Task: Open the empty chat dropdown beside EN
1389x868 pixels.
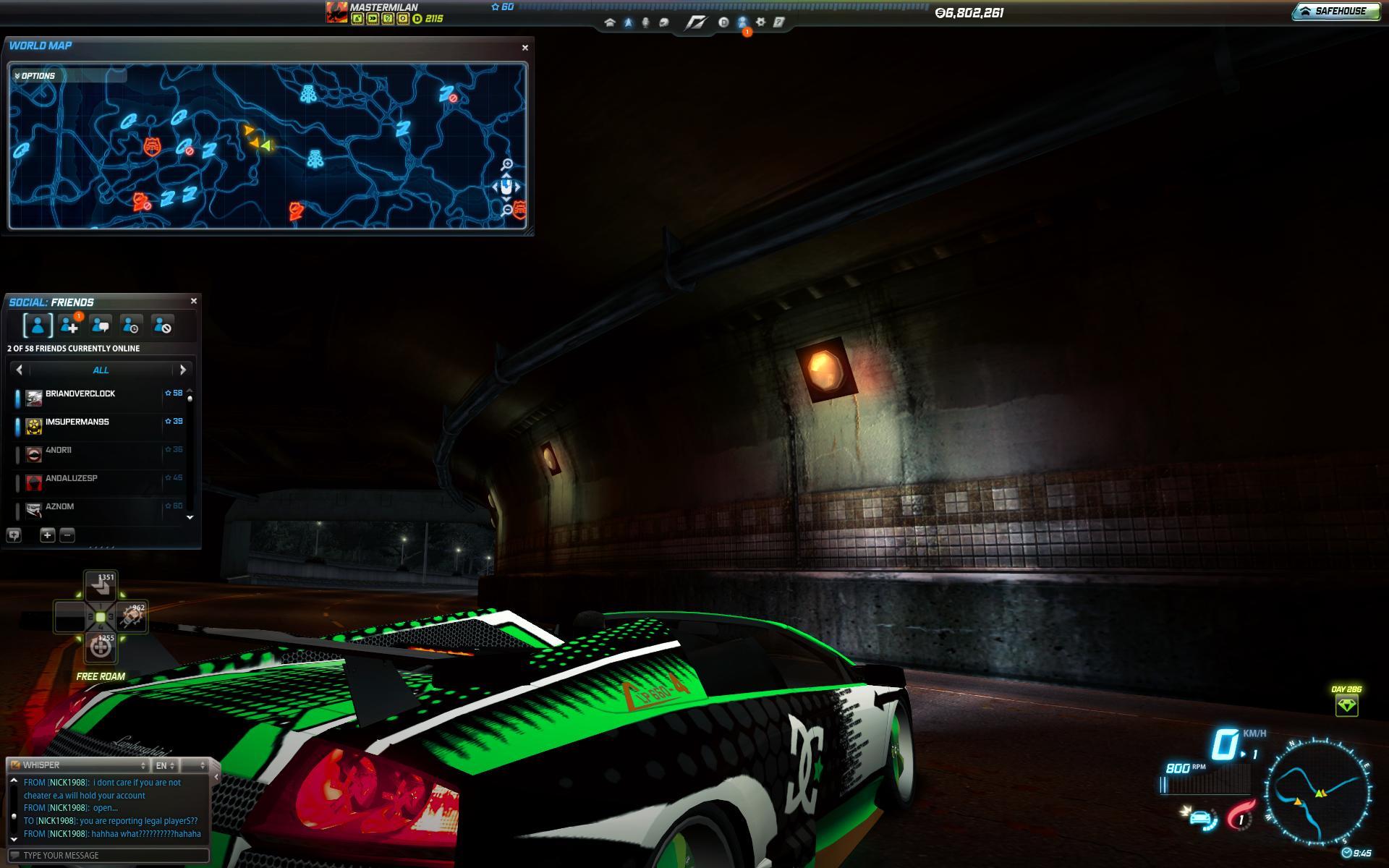Action: (x=195, y=765)
